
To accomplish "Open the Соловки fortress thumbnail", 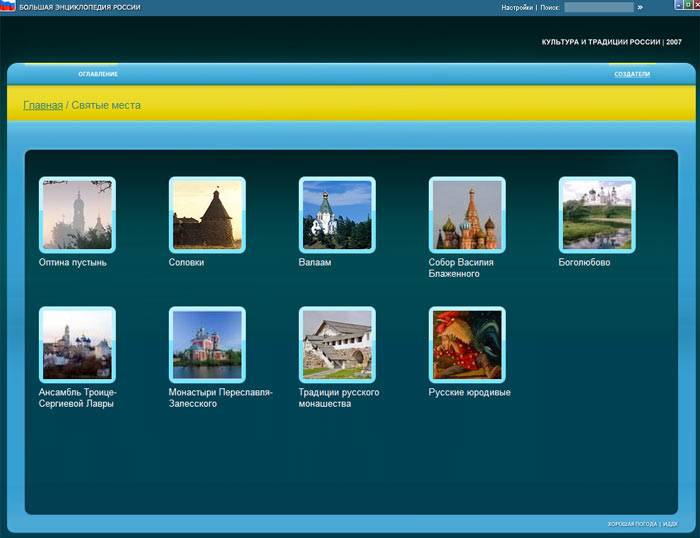I will click(x=207, y=215).
